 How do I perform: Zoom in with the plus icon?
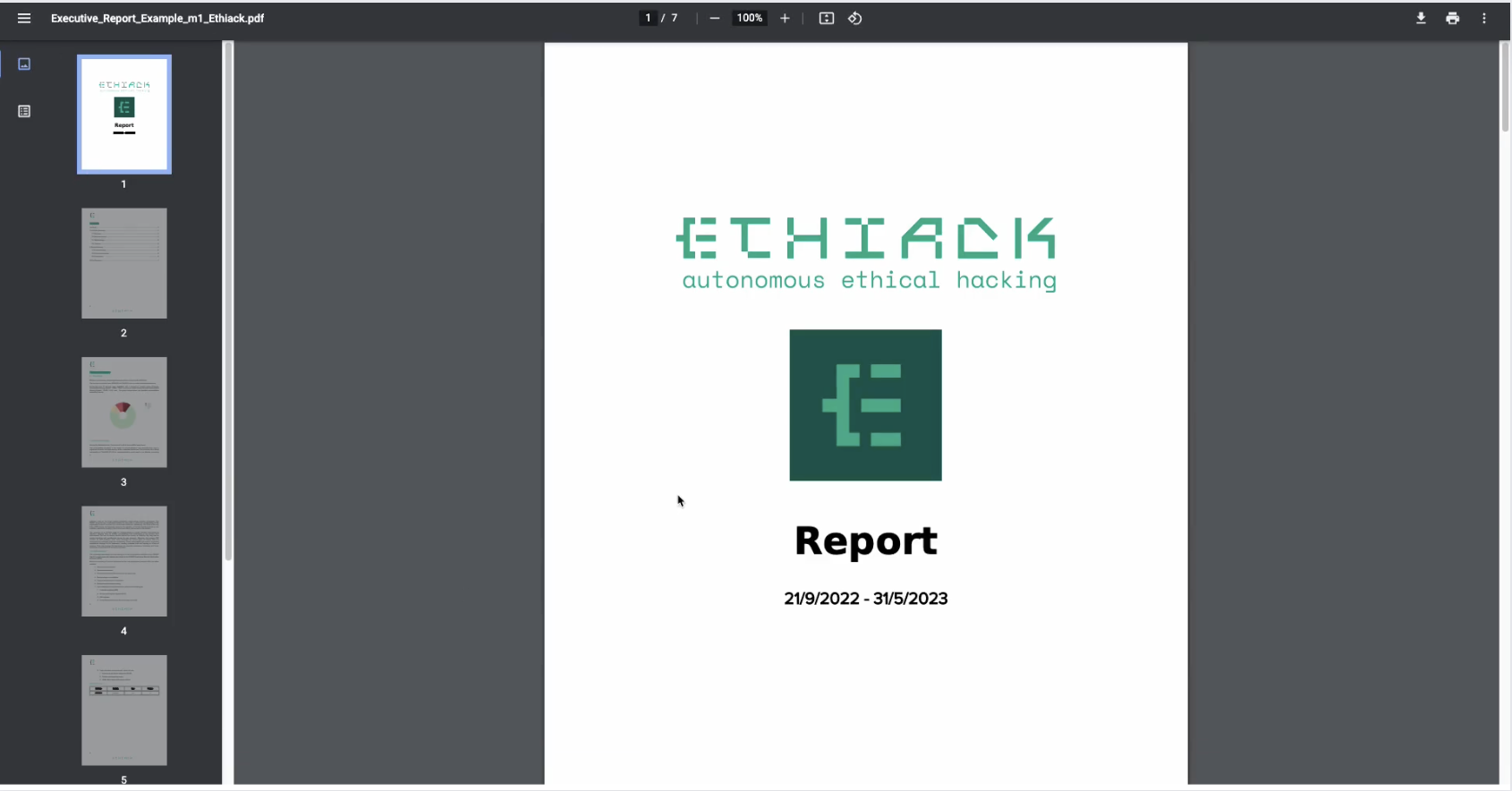pyautogui.click(x=785, y=18)
